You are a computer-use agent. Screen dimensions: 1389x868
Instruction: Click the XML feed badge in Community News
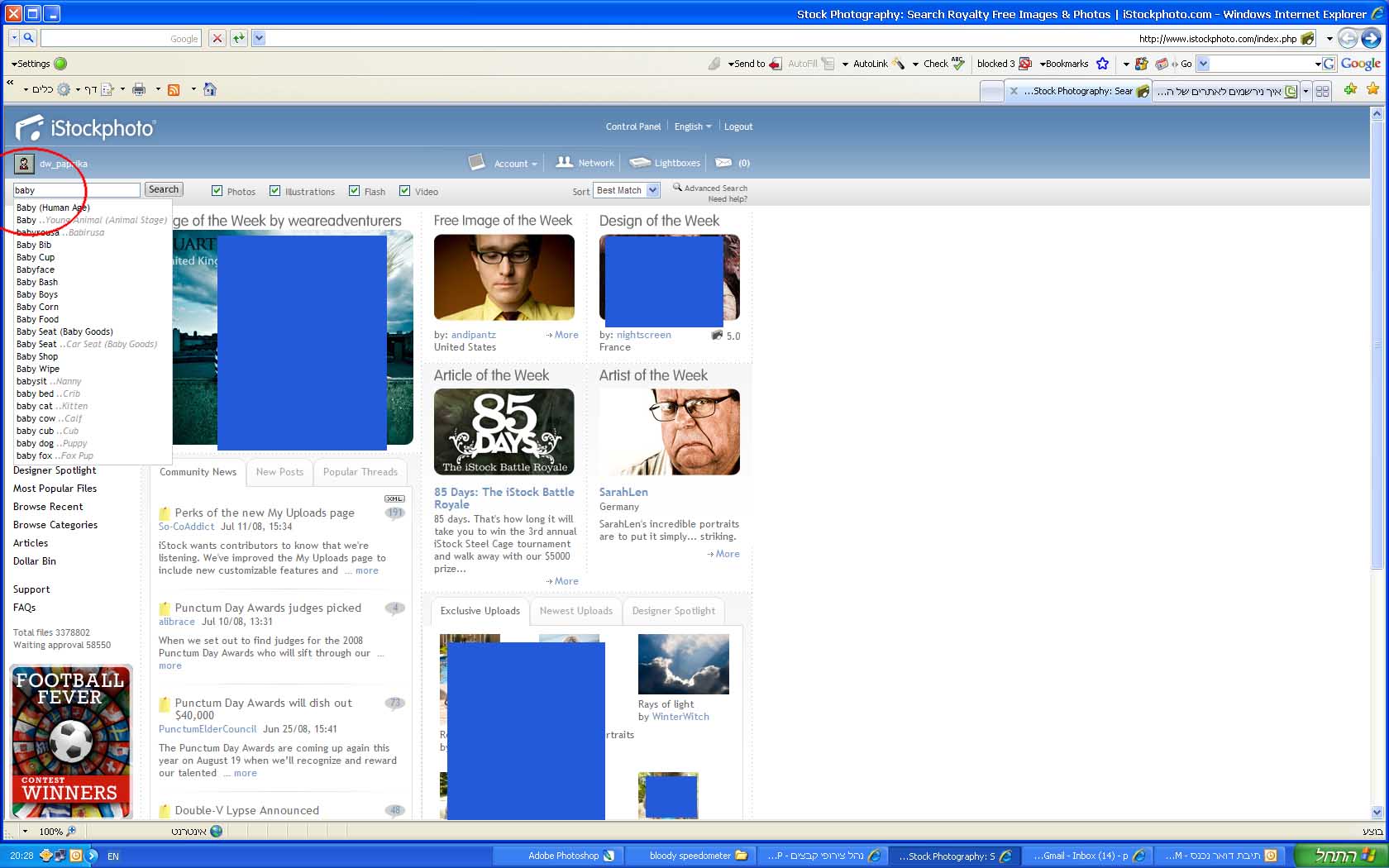click(394, 498)
